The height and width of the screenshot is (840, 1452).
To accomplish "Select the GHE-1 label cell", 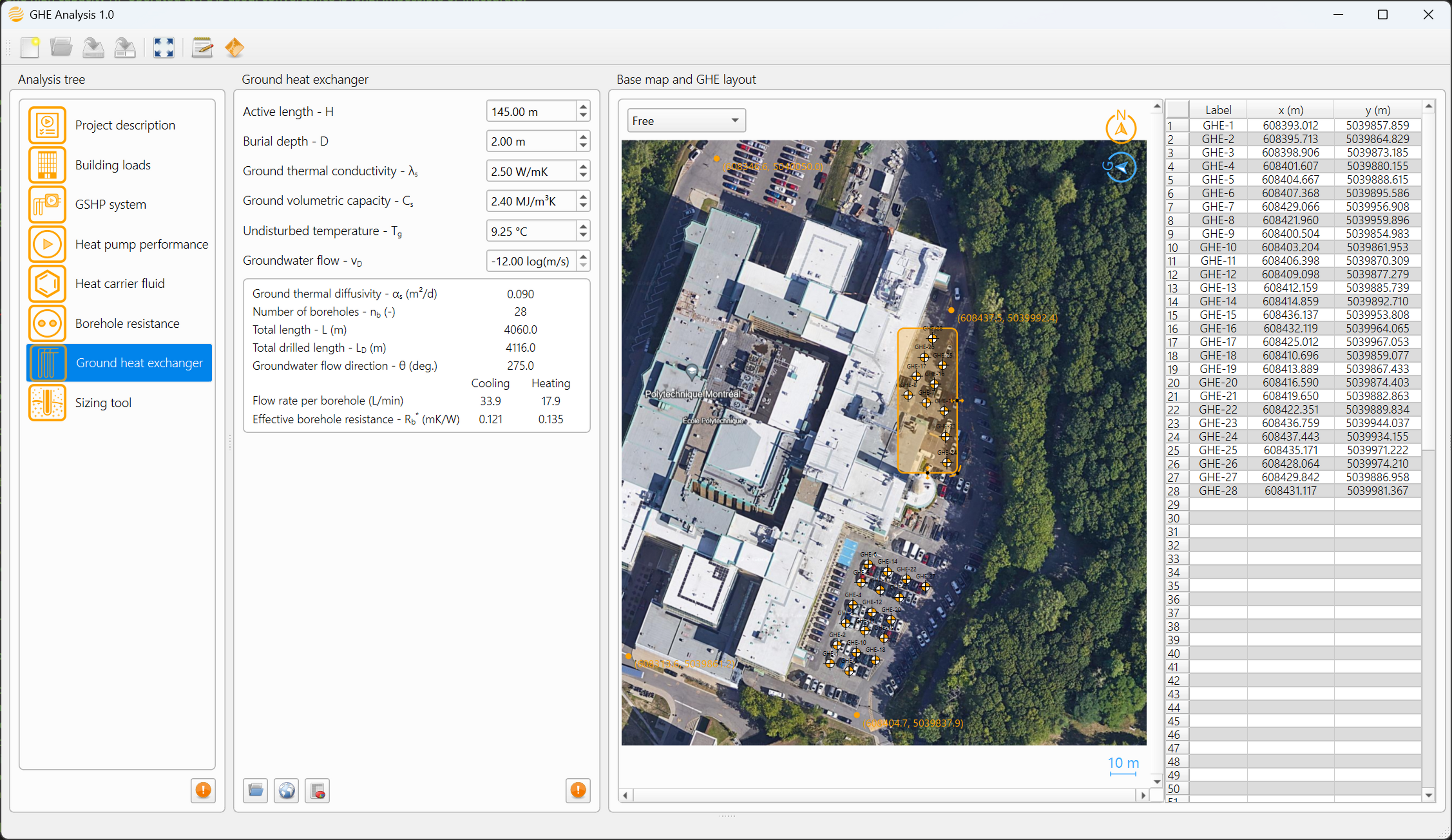I will coord(1218,125).
